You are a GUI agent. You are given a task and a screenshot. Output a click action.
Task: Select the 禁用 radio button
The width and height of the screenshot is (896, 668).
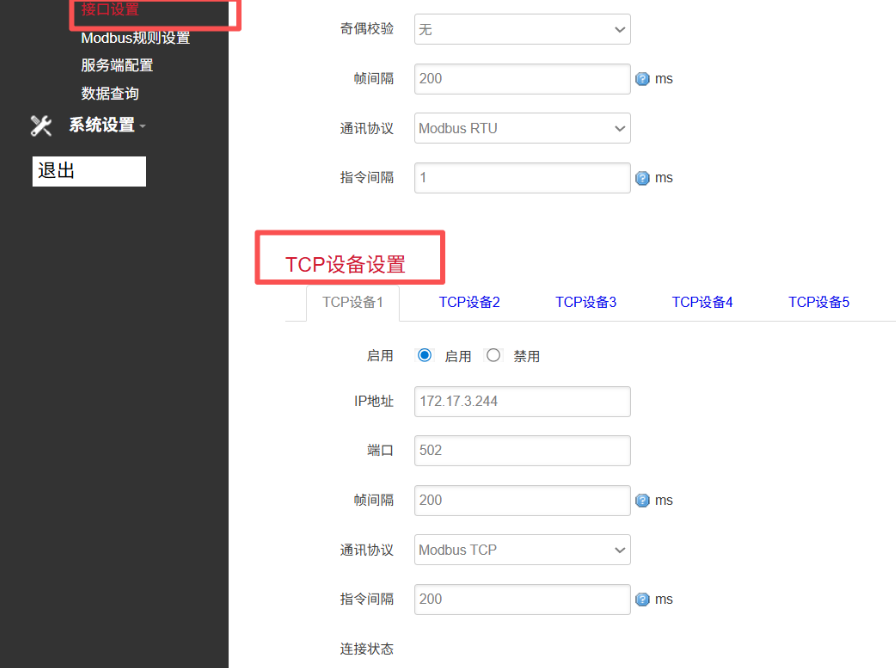tap(493, 355)
